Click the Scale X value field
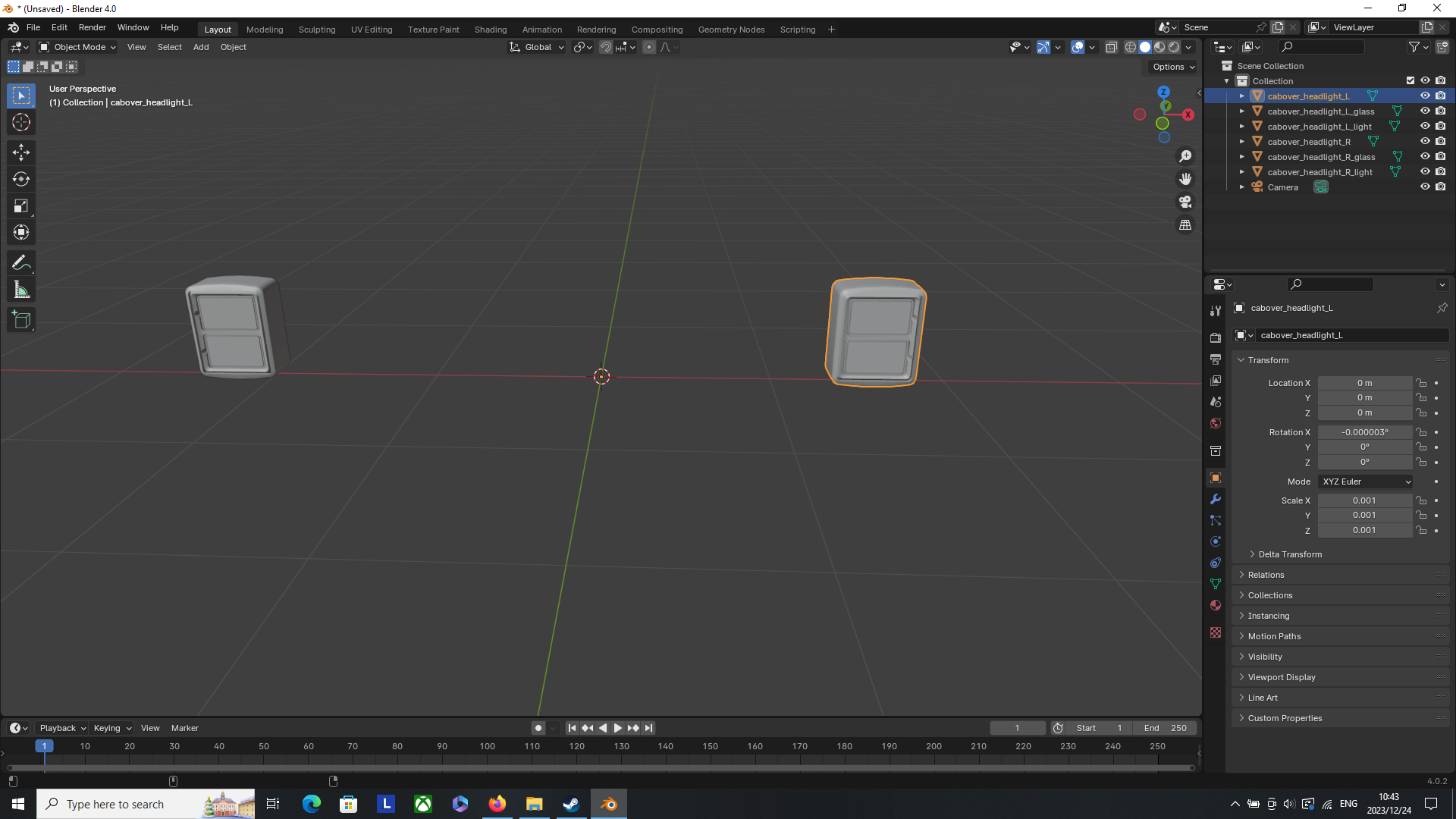 coord(1364,500)
